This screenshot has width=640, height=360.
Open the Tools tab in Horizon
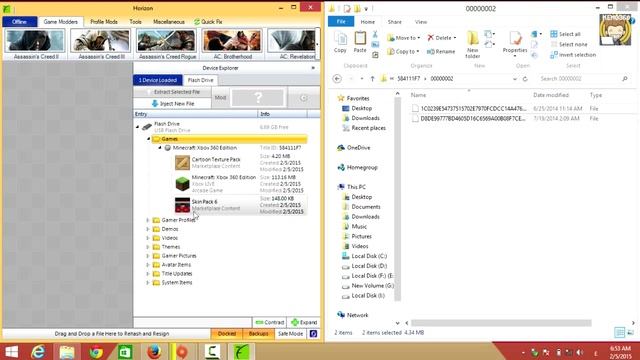(136, 22)
